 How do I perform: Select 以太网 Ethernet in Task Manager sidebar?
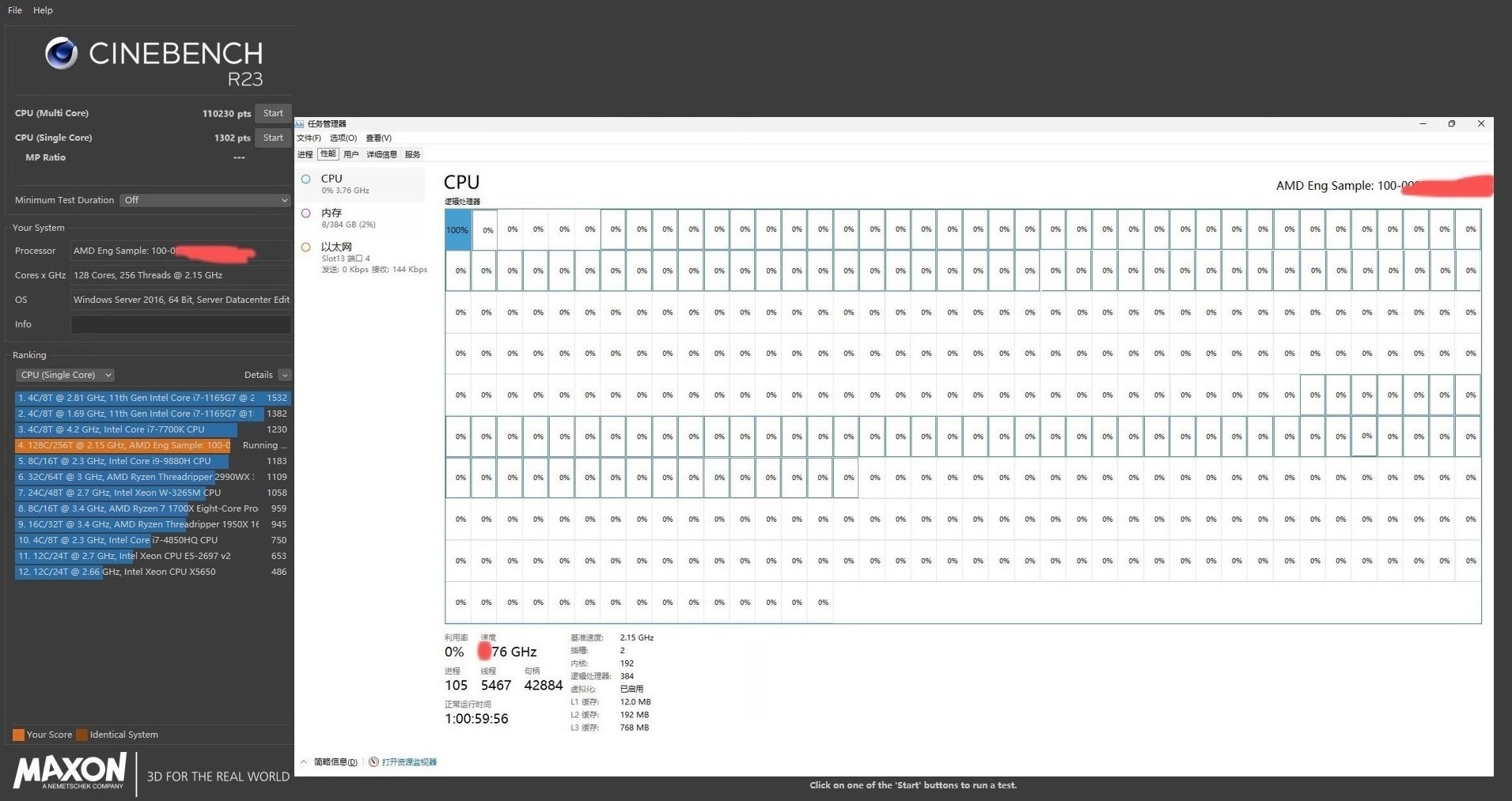tap(361, 257)
